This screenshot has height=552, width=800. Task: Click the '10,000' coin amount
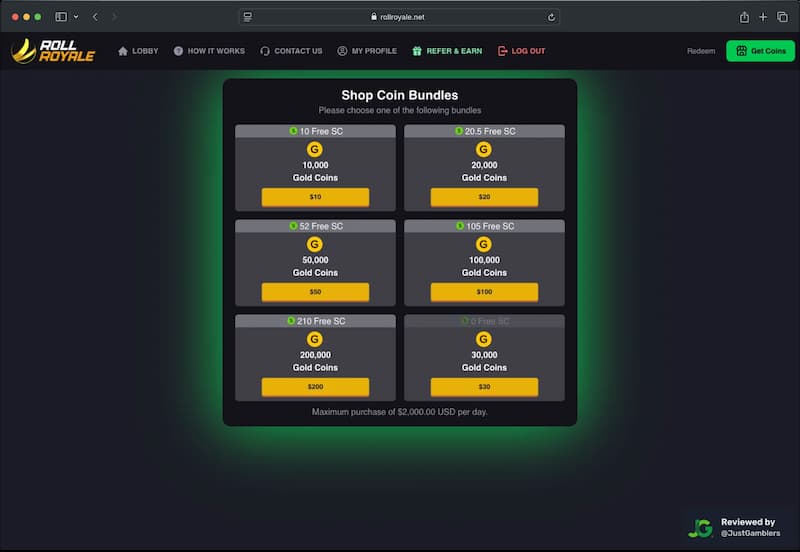tap(315, 165)
